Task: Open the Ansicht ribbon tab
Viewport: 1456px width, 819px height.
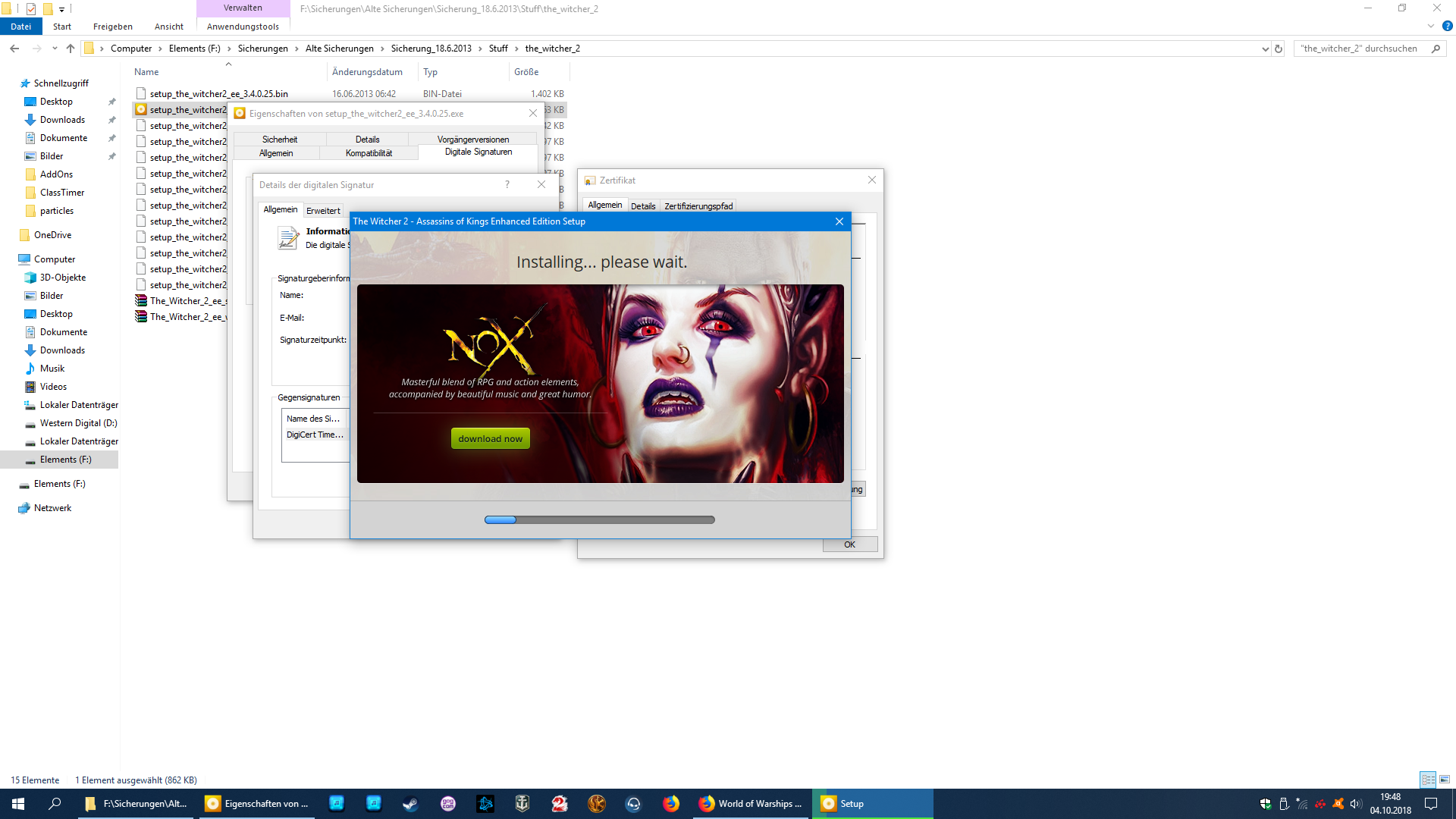Action: 168,27
